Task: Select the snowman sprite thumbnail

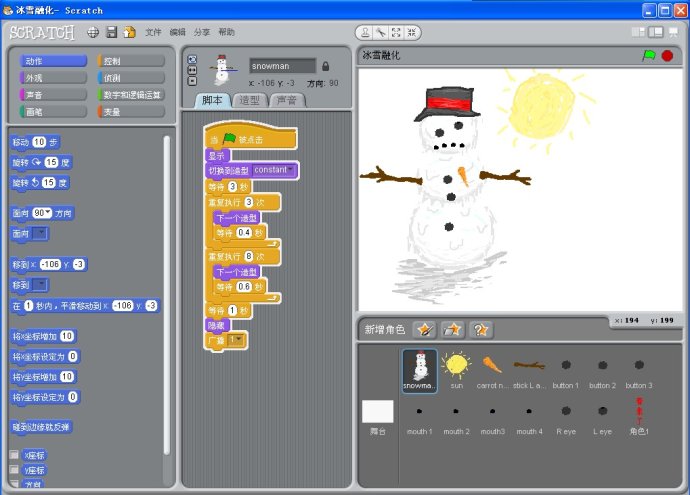Action: pyautogui.click(x=420, y=370)
